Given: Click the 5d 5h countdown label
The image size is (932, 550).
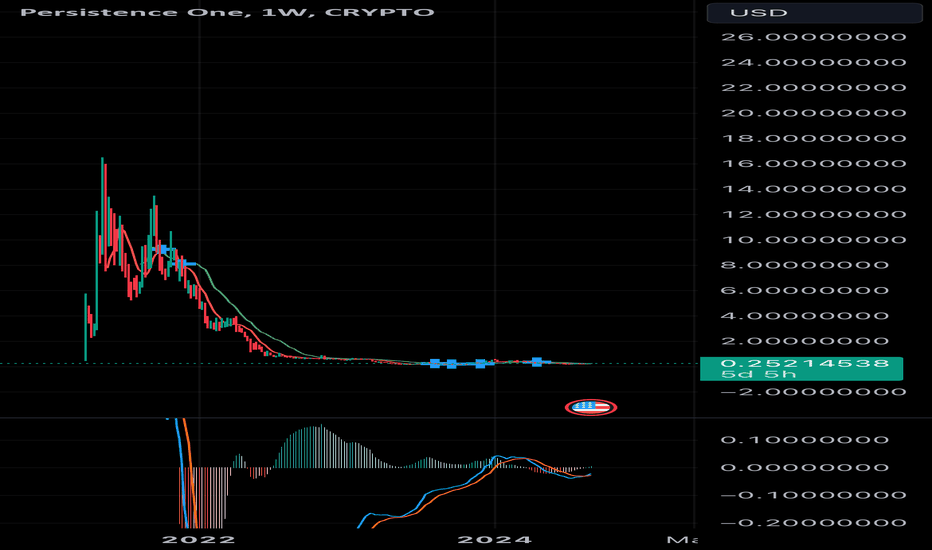Looking at the screenshot, I should pyautogui.click(x=758, y=375).
